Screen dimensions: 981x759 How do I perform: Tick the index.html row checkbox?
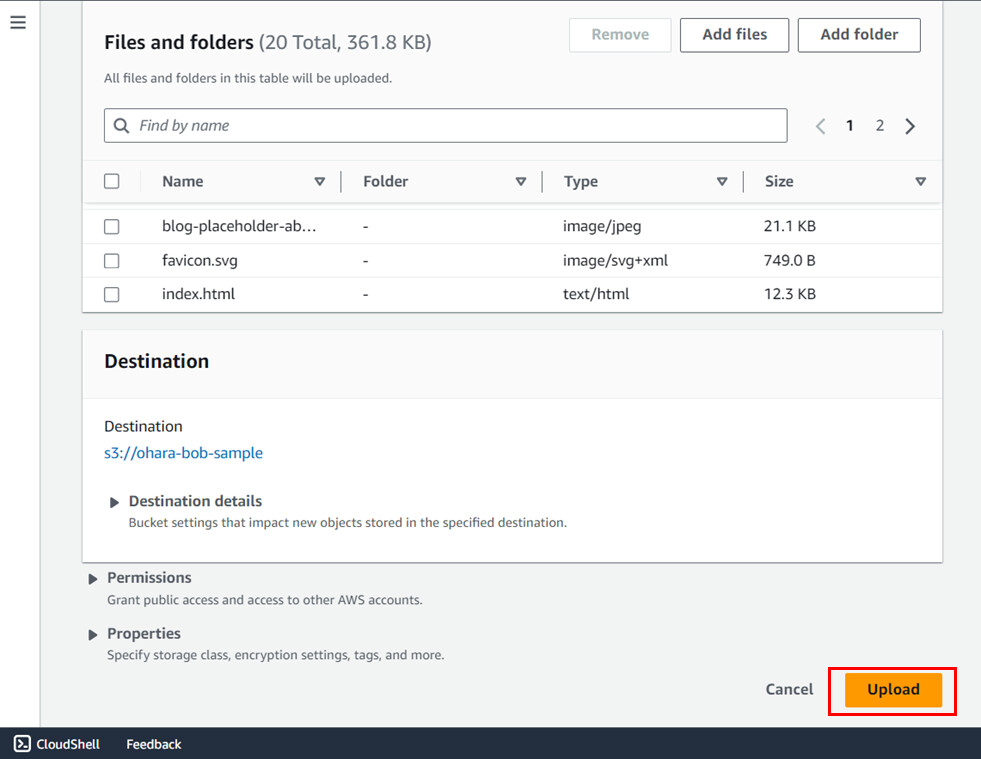point(112,295)
